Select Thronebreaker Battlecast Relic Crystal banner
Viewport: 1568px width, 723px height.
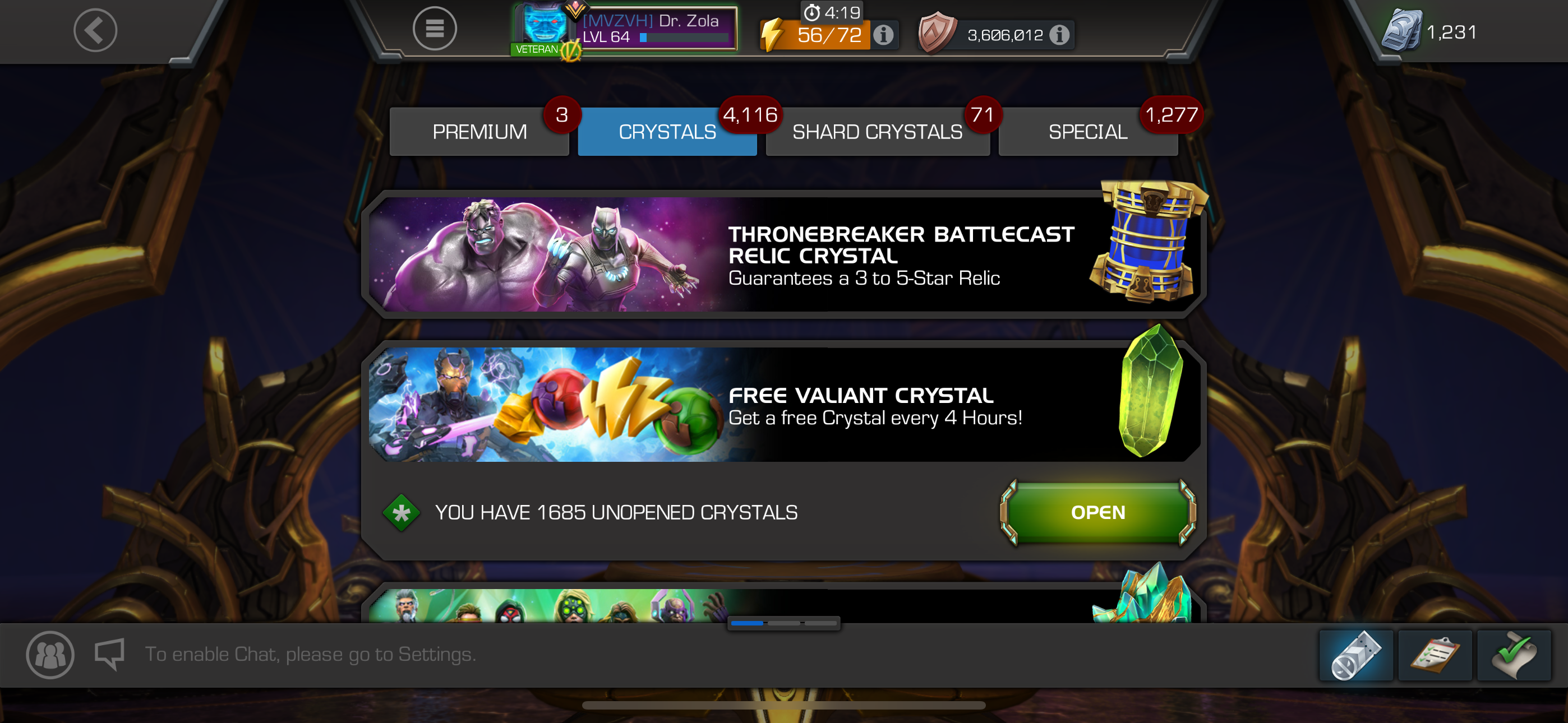click(784, 254)
